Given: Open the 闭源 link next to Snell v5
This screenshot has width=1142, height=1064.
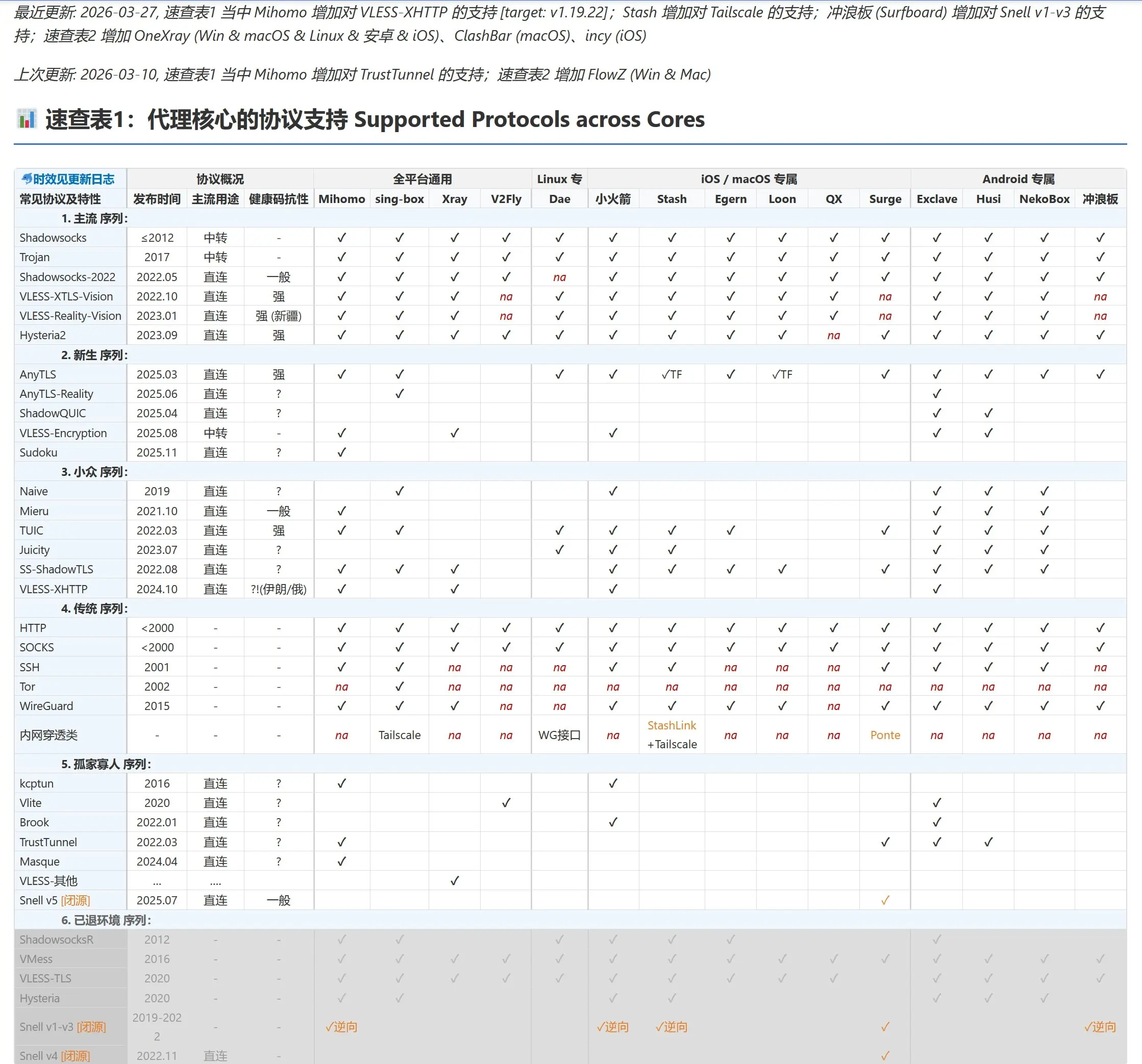Looking at the screenshot, I should point(75,900).
